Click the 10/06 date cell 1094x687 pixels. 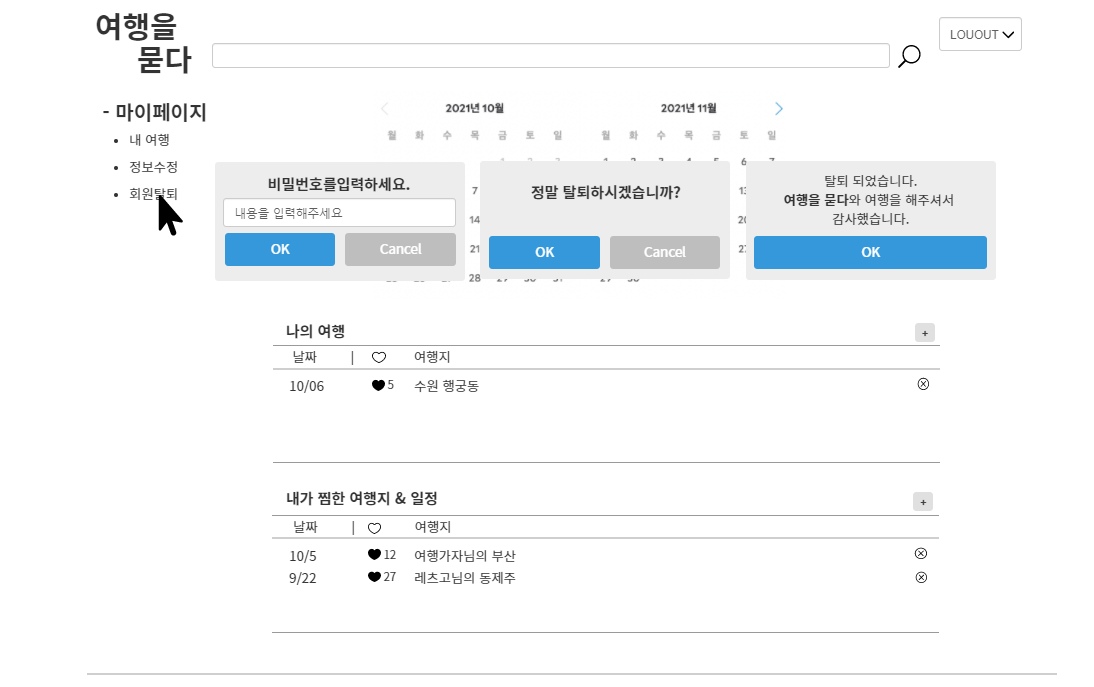click(x=307, y=386)
